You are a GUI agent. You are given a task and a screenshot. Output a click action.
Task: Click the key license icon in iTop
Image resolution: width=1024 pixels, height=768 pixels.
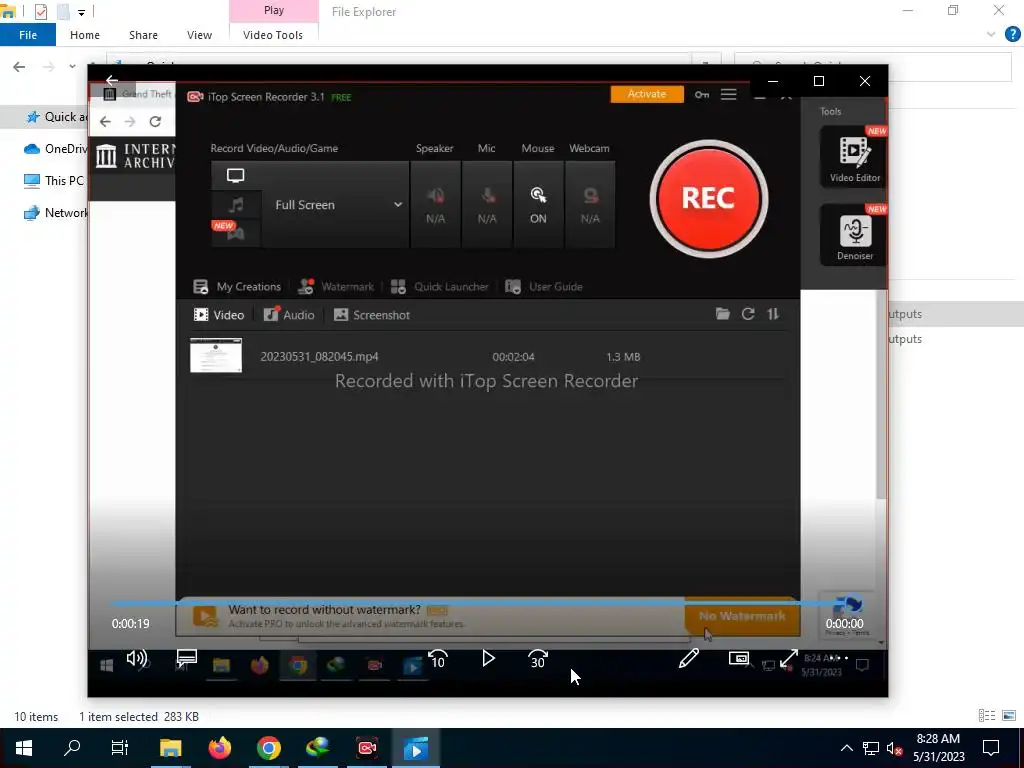coord(702,95)
